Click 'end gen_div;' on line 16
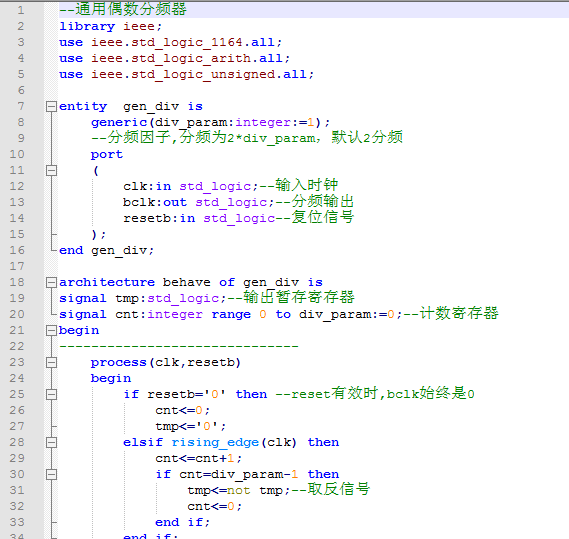This screenshot has height=539, width=569. point(107,250)
